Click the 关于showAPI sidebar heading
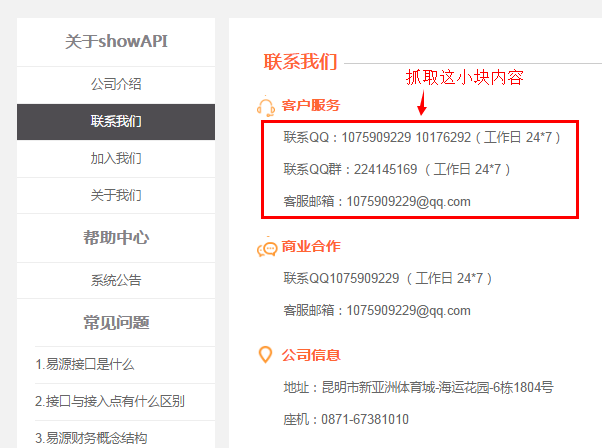The width and height of the screenshot is (602, 448). [x=116, y=41]
